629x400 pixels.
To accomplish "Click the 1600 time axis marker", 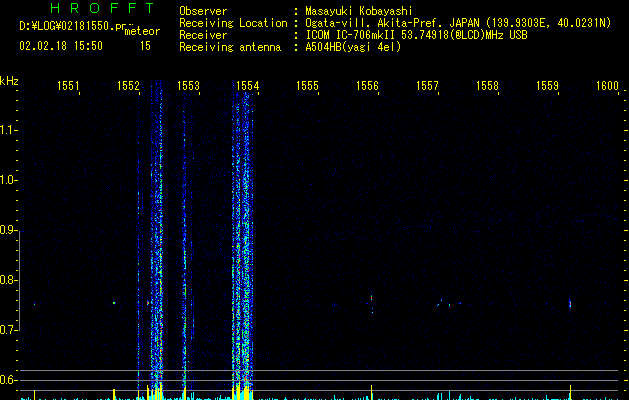I will [x=607, y=86].
